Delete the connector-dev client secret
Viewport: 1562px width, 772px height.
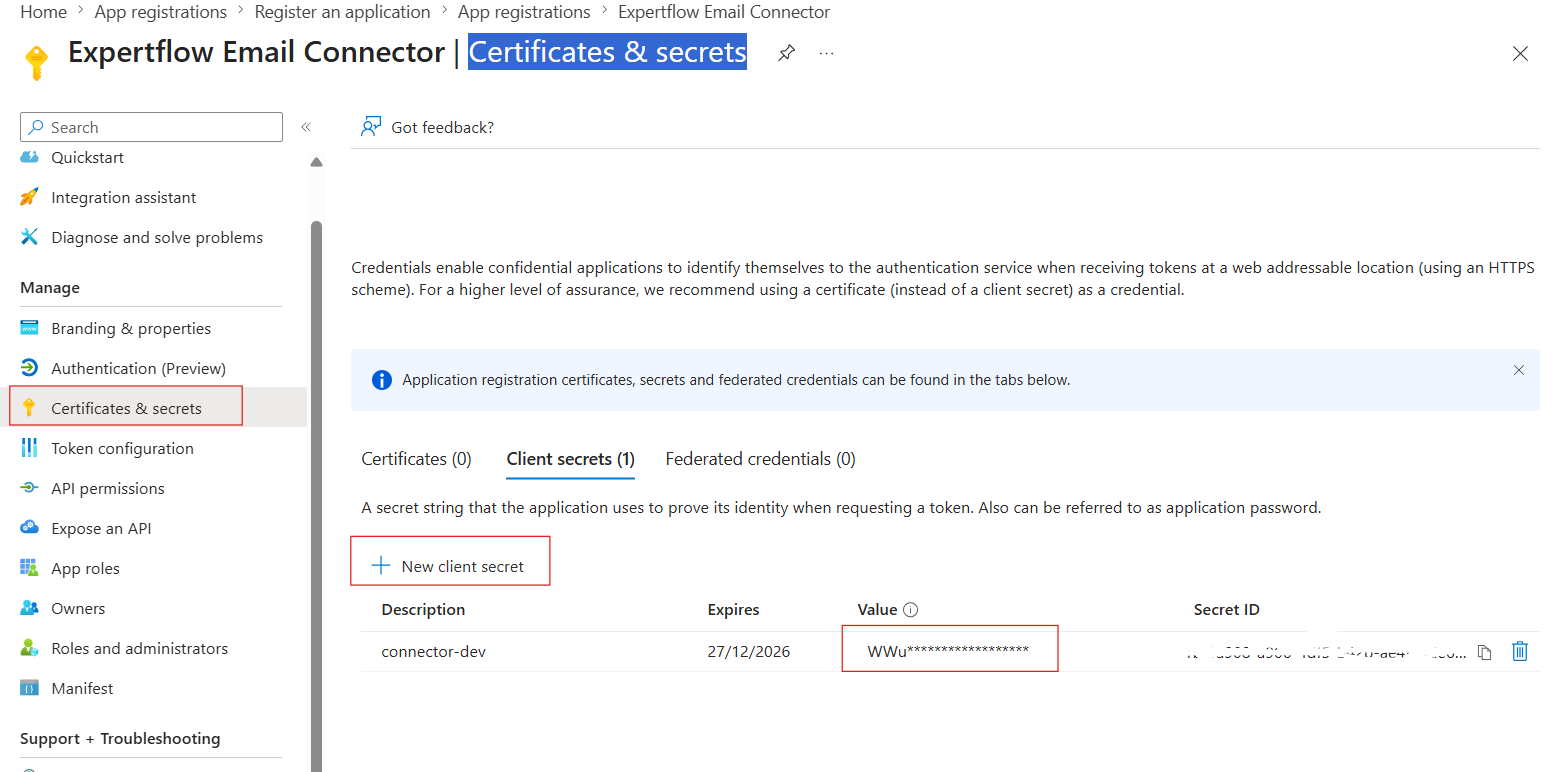[x=1520, y=651]
